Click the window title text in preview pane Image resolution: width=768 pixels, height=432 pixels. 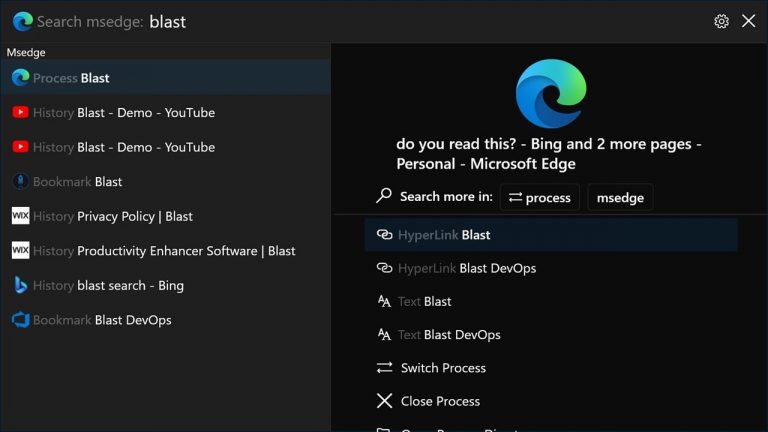tap(549, 154)
